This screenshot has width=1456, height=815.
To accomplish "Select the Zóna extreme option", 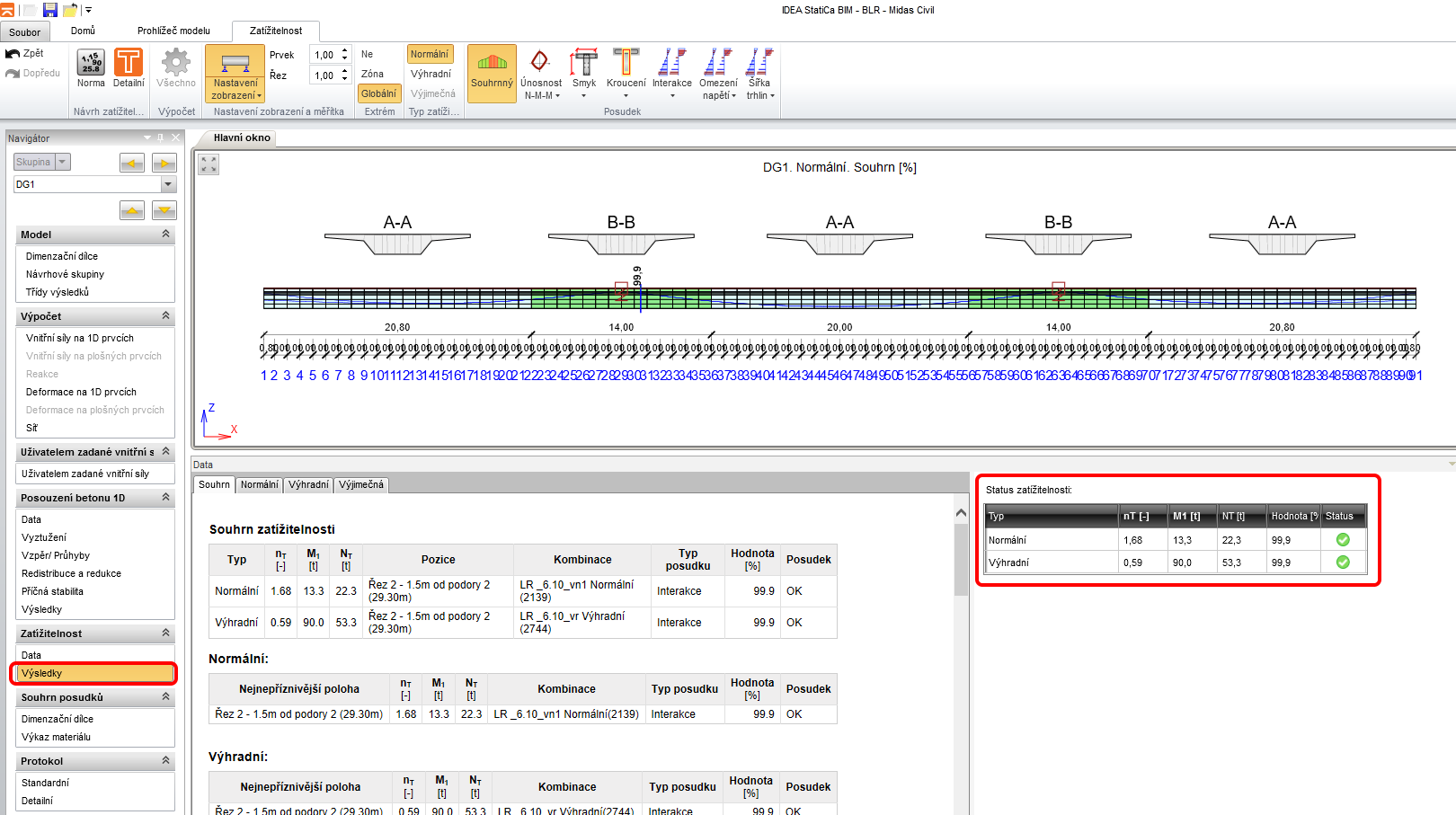I will pos(372,74).
